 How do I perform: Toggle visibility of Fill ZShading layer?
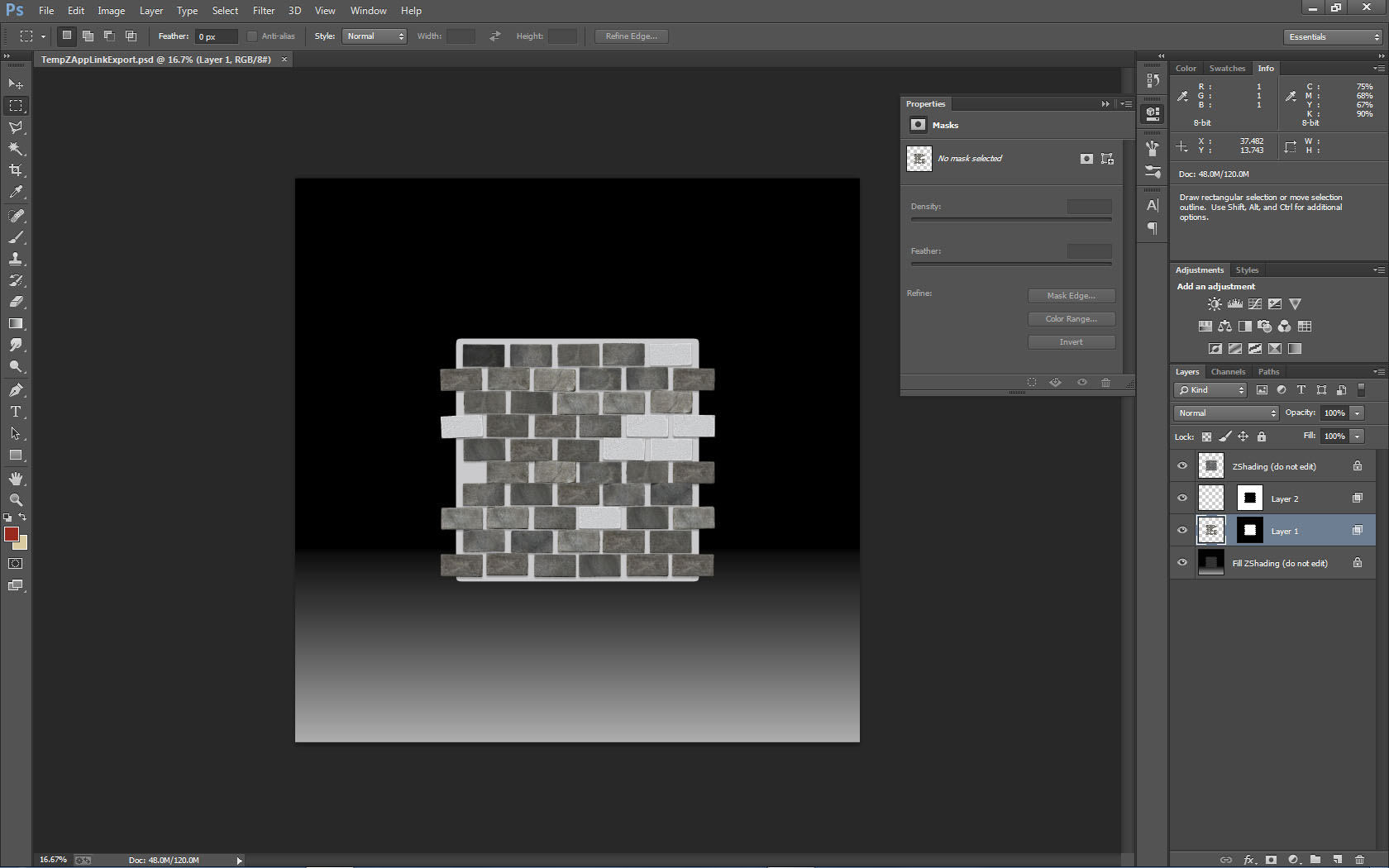click(x=1182, y=562)
